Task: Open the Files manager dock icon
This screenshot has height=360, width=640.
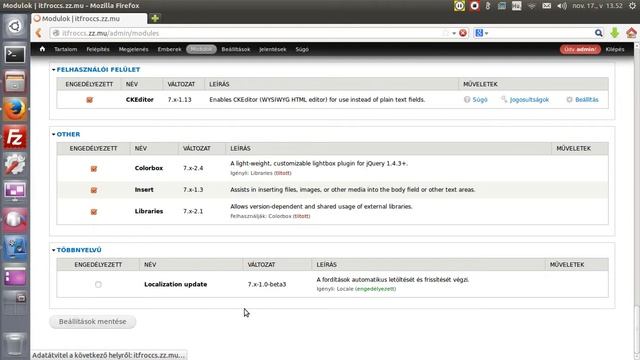Action: (x=15, y=82)
